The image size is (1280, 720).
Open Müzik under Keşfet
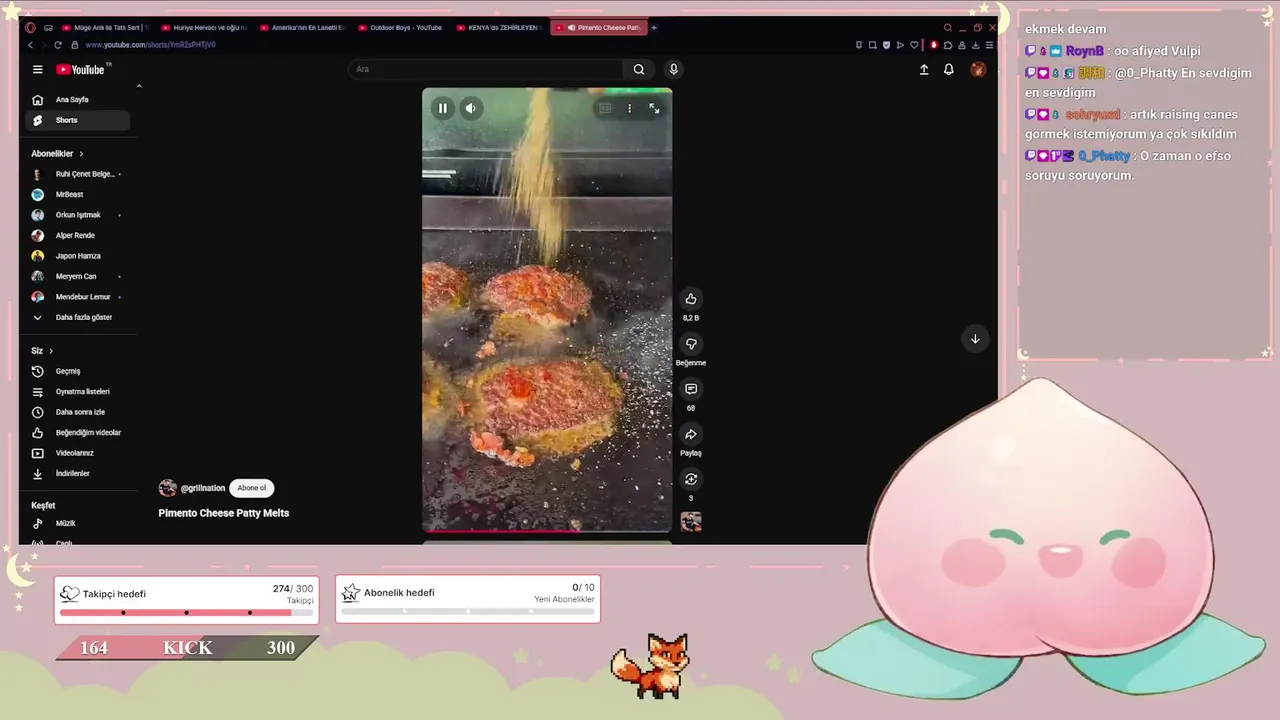point(78,524)
